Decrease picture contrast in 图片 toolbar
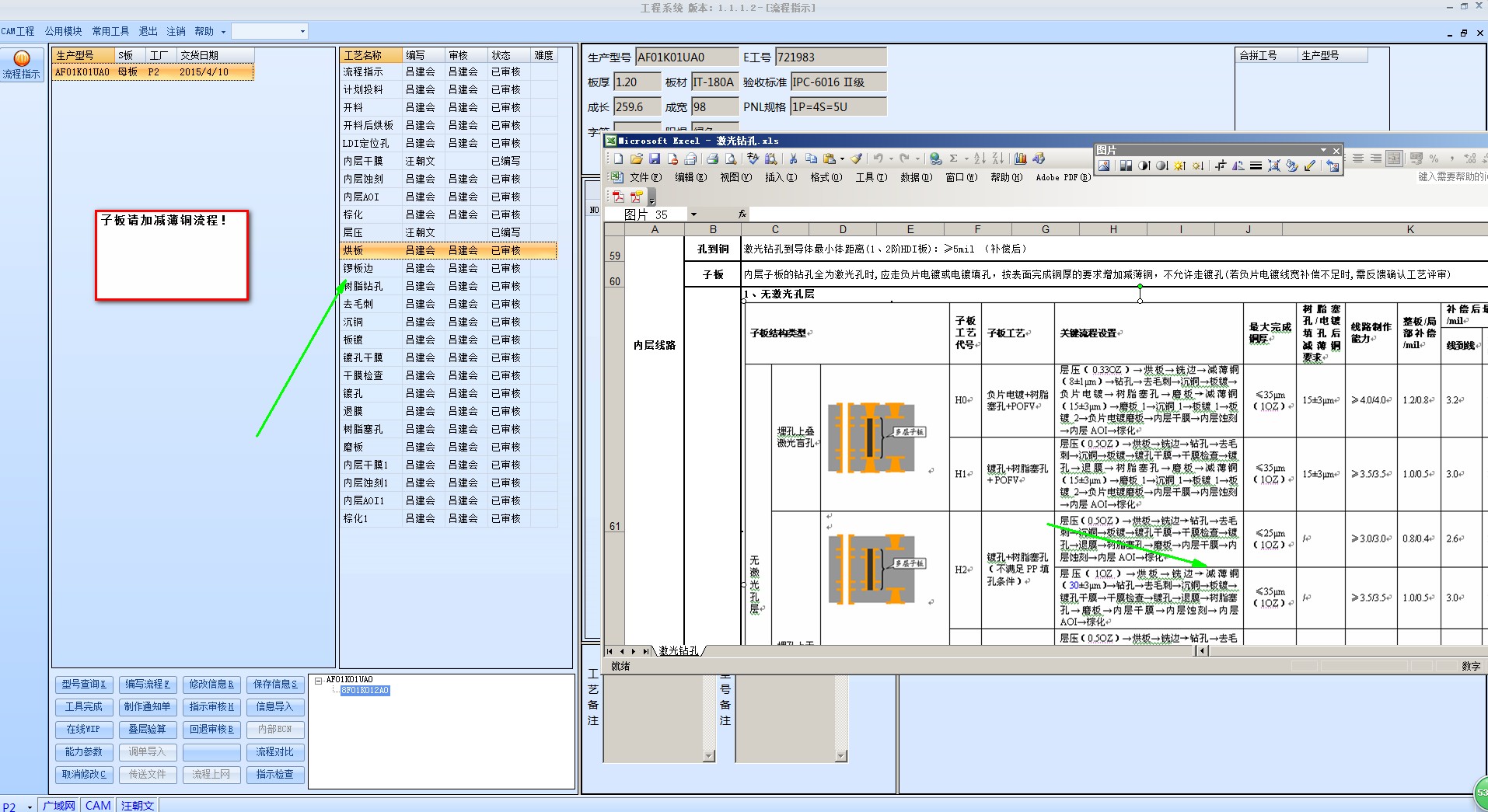This screenshot has width=1488, height=812. (x=1162, y=166)
